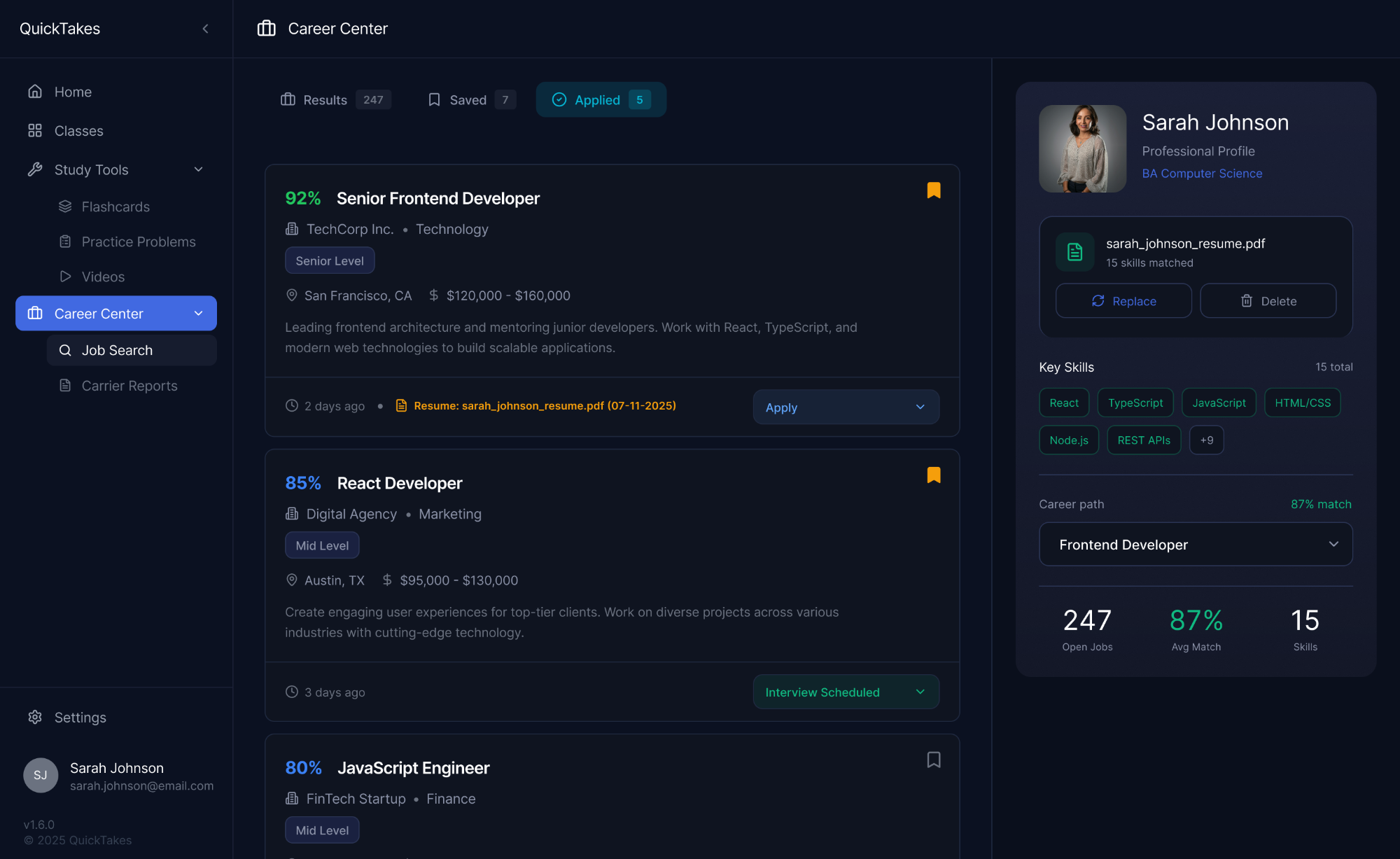The image size is (1400, 859).
Task: Click sarah.johnson@email.com in sidebar
Action: coord(141,785)
